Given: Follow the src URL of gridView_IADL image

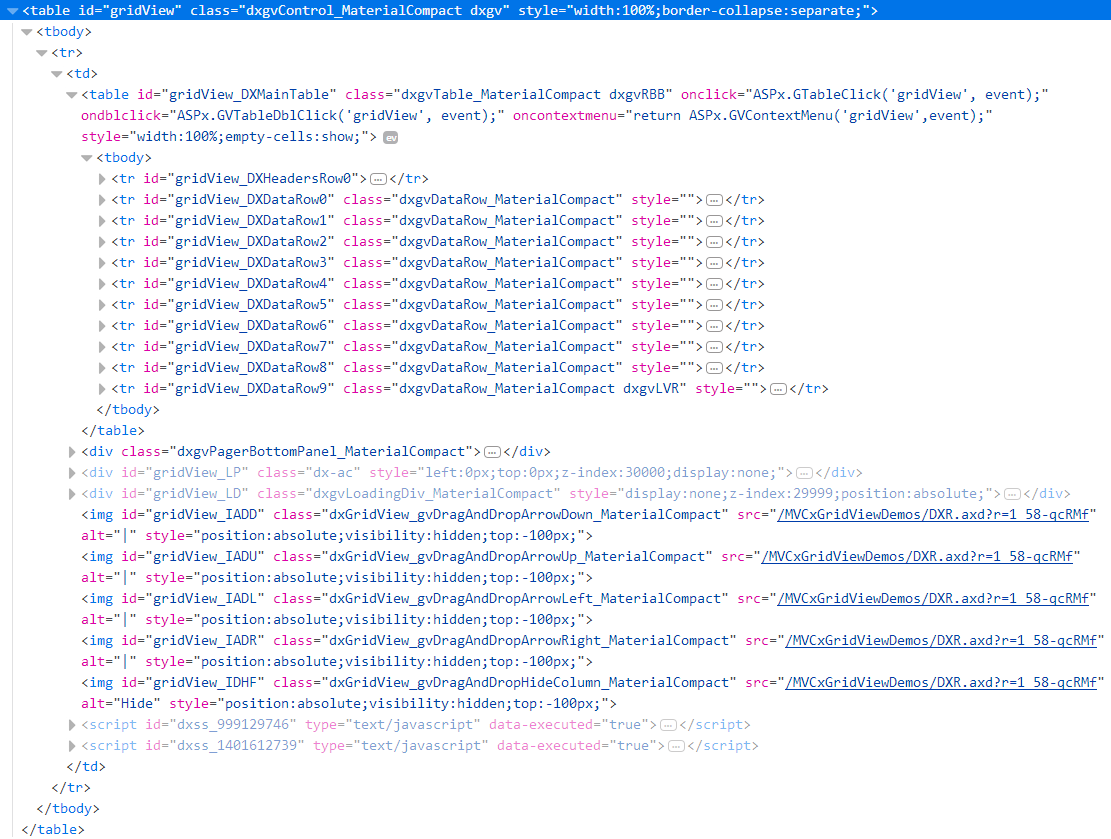Looking at the screenshot, I should pyautogui.click(x=930, y=599).
